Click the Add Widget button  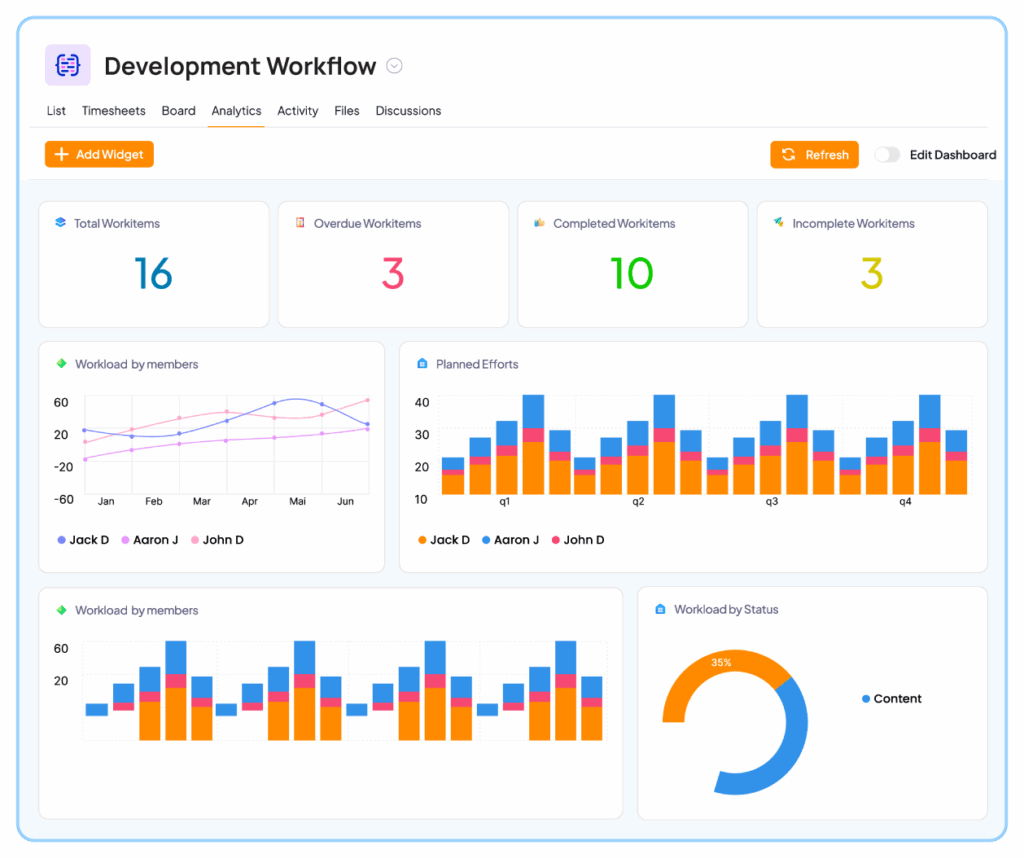click(x=98, y=154)
